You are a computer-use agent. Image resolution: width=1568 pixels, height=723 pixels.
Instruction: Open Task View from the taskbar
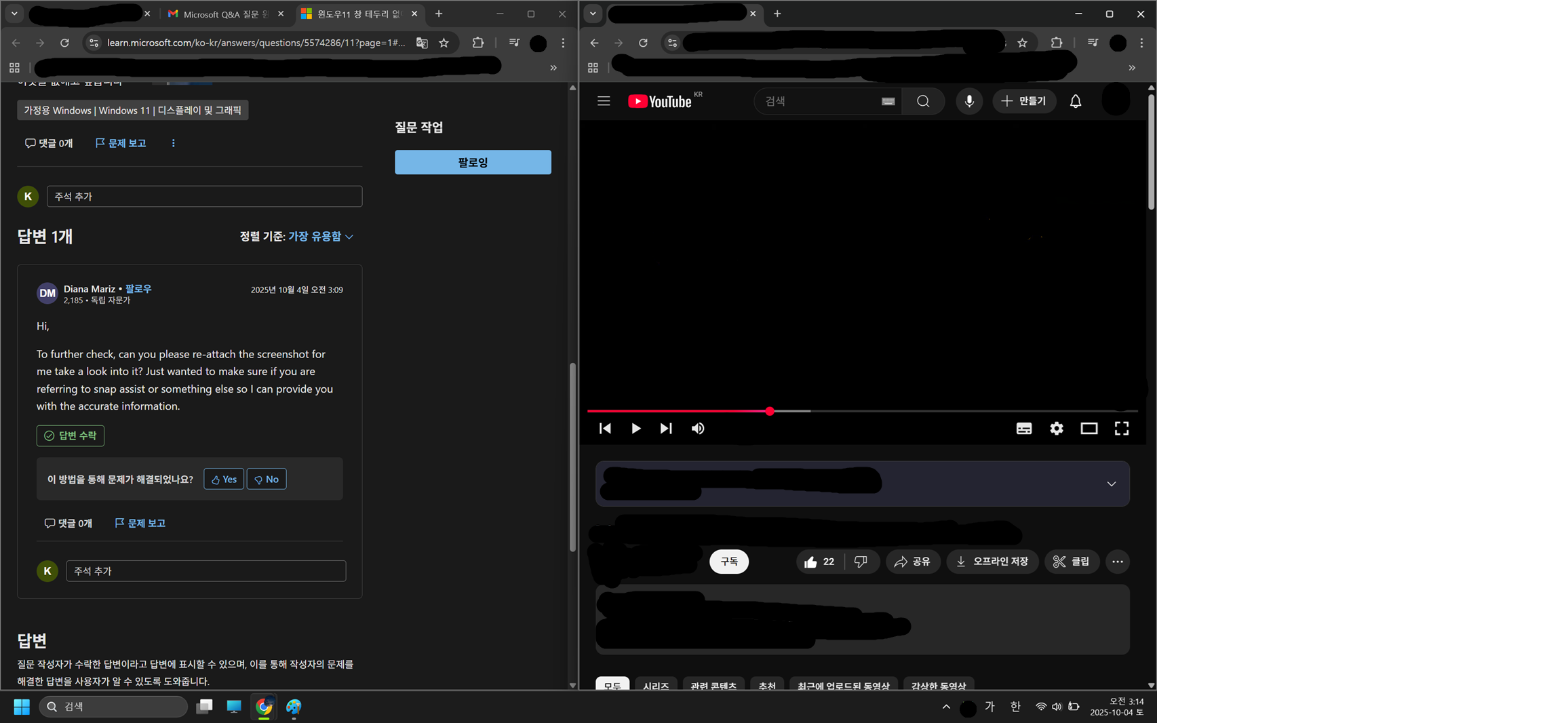(204, 707)
